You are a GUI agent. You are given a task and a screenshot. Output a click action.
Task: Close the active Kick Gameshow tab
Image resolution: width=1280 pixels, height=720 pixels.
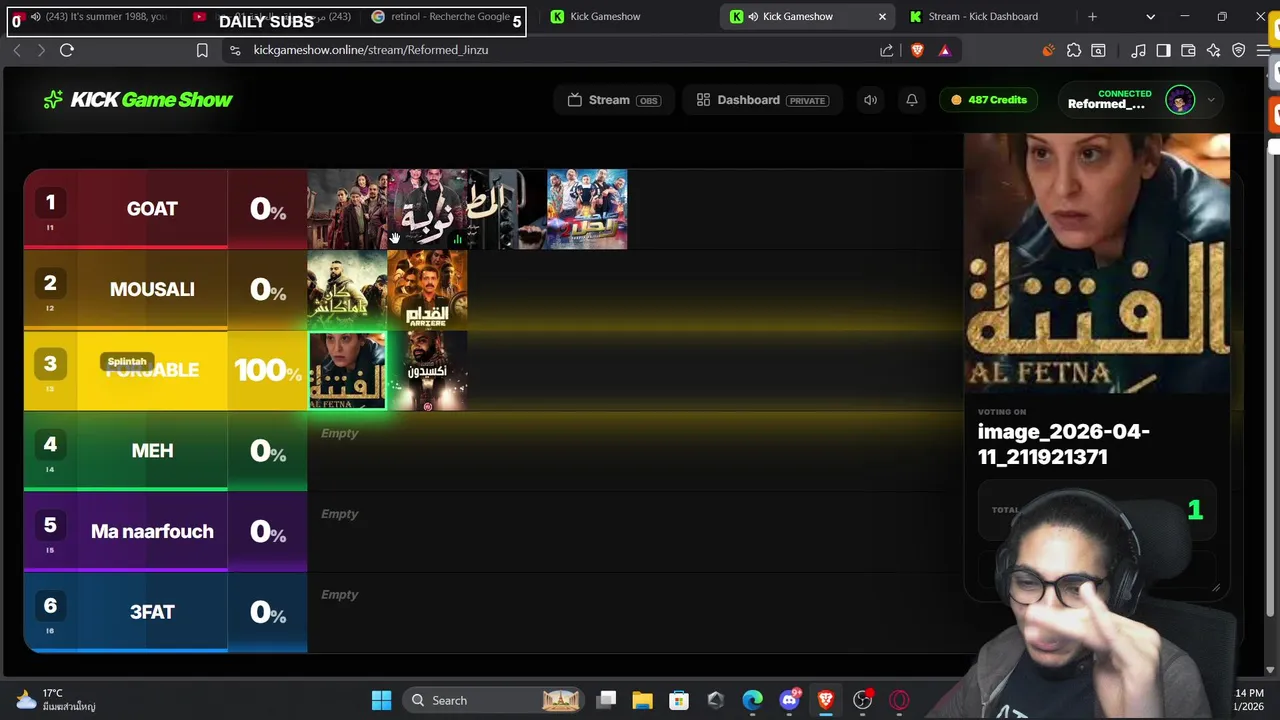[882, 16]
